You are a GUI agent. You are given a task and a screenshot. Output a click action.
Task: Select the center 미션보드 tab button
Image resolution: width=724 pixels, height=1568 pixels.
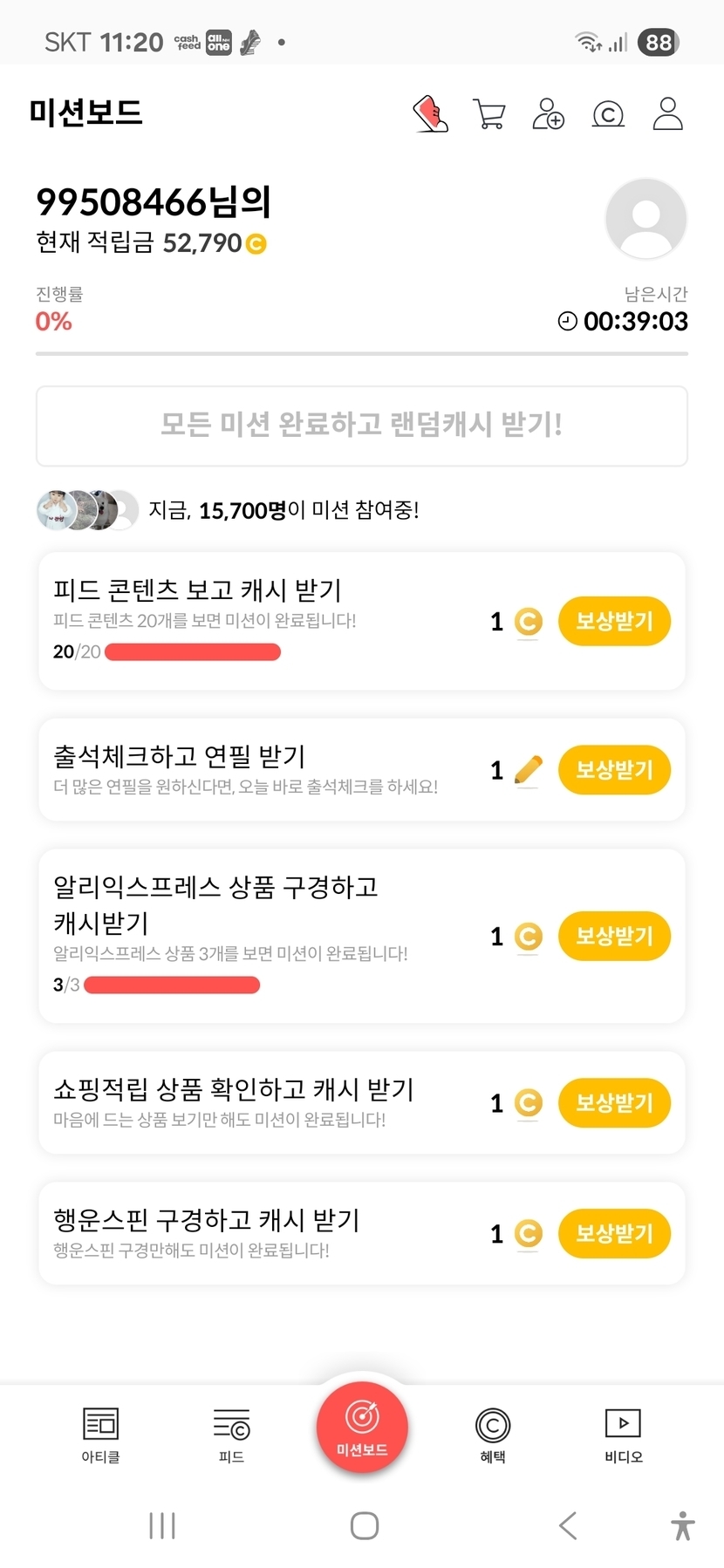(x=362, y=1428)
